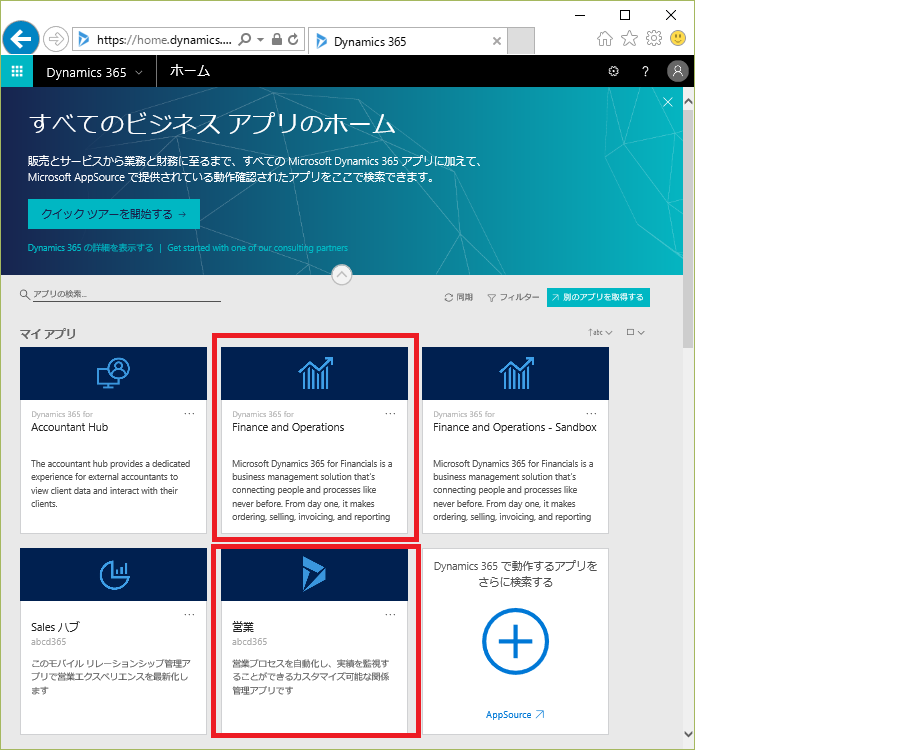Open the user account avatar

(678, 71)
